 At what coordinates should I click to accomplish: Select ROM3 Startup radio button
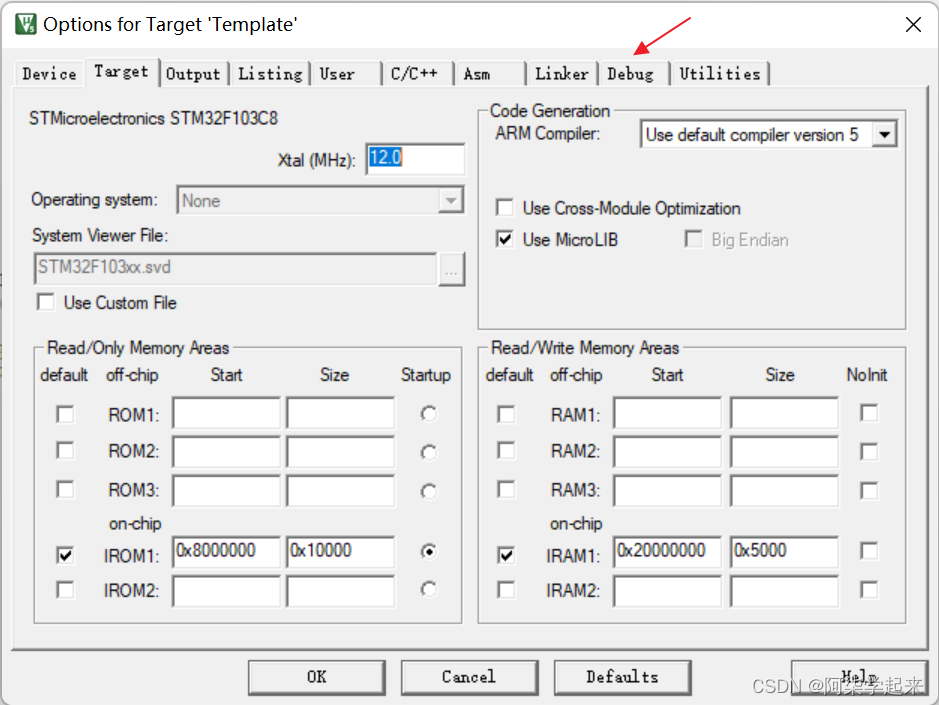(x=428, y=491)
